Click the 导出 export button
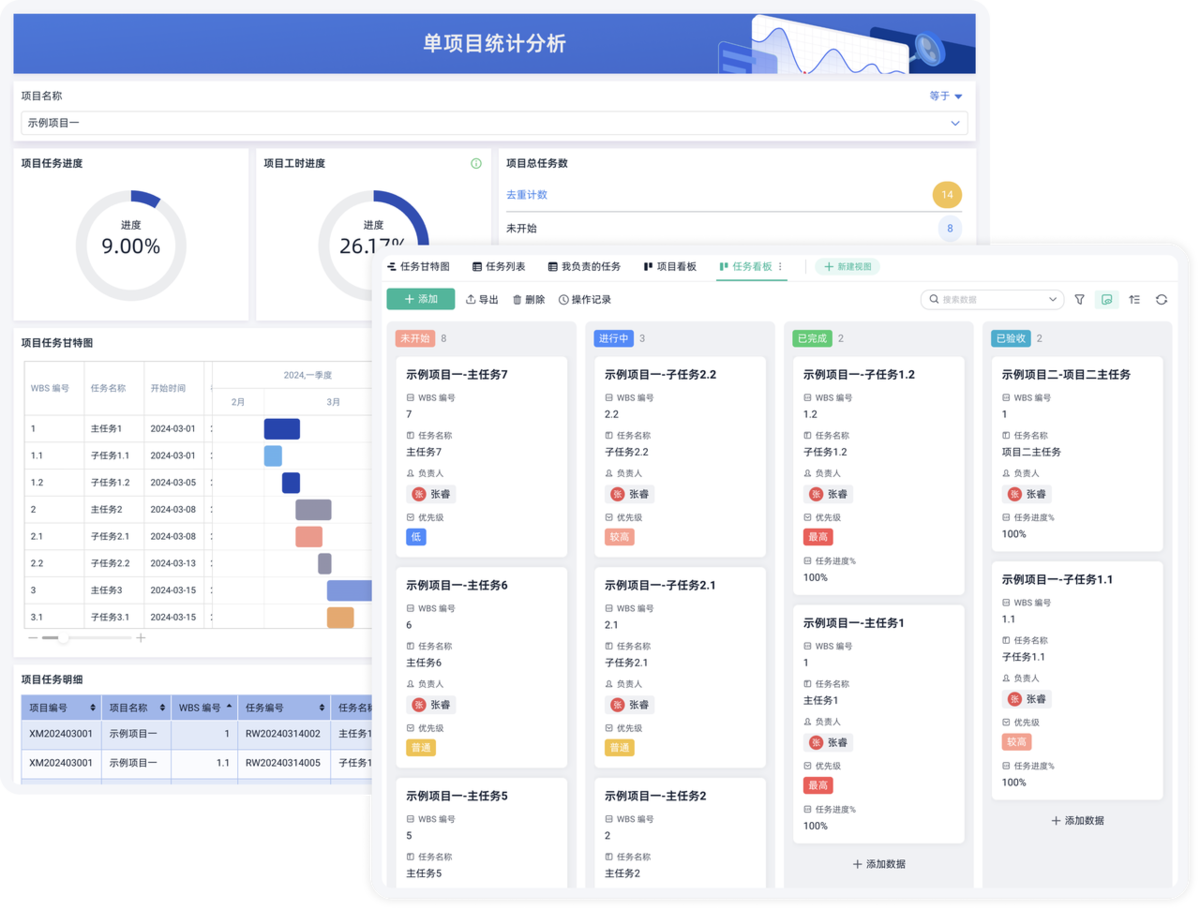This screenshot has width=1200, height=910. coord(482,299)
